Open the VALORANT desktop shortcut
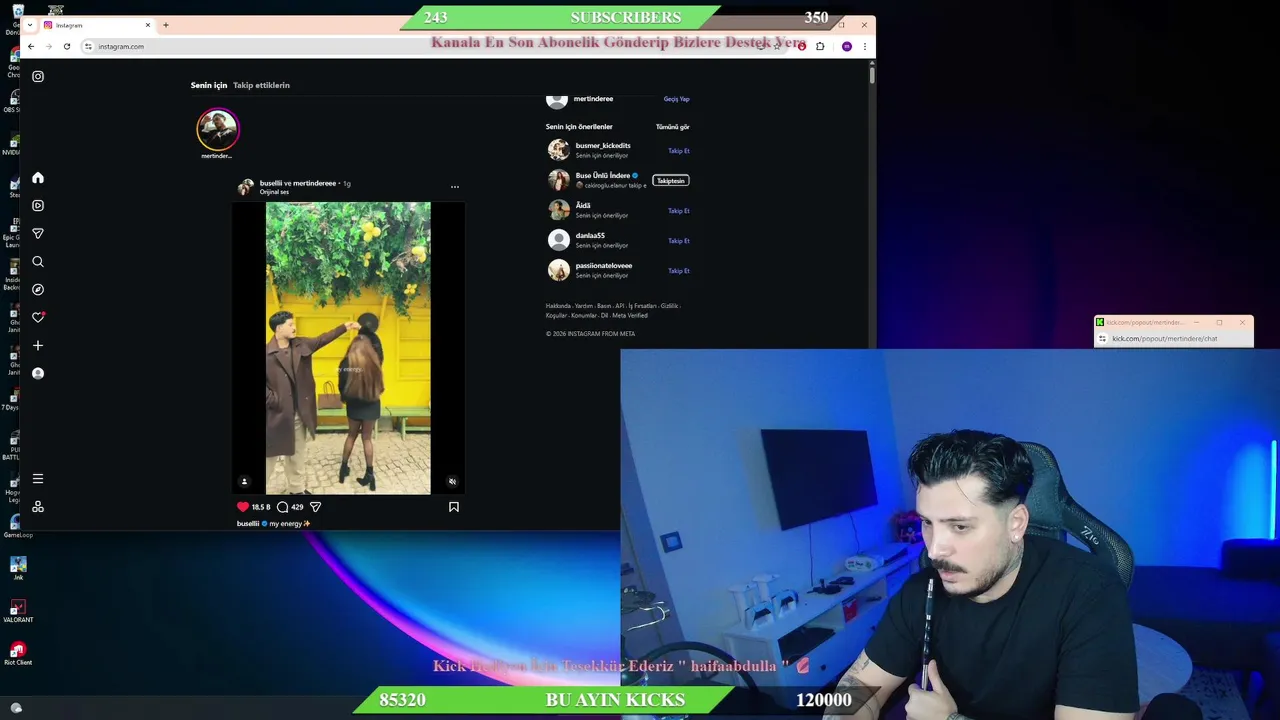The image size is (1280, 720). click(18, 611)
